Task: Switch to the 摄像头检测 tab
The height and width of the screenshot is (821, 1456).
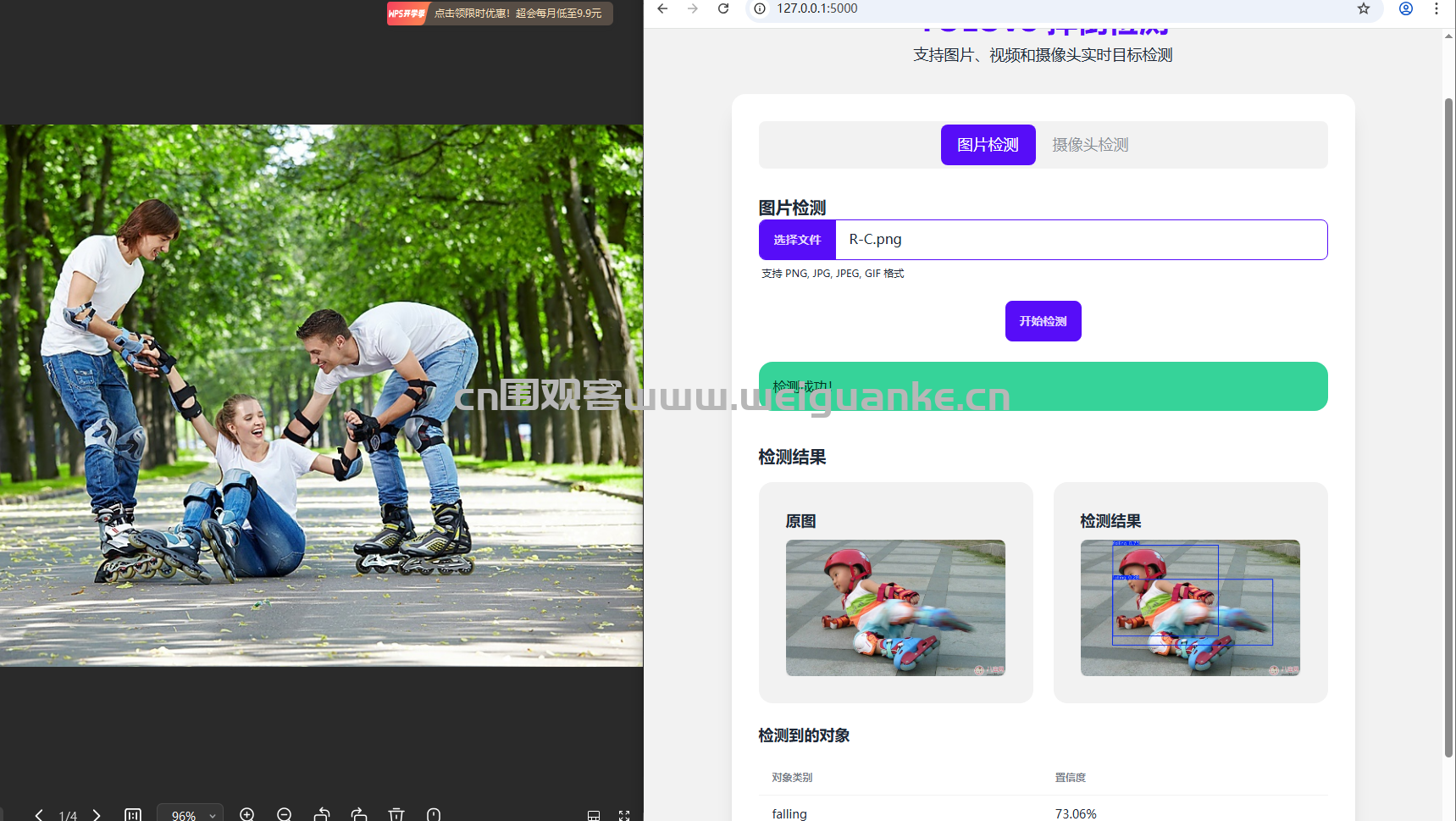Action: point(1090,145)
